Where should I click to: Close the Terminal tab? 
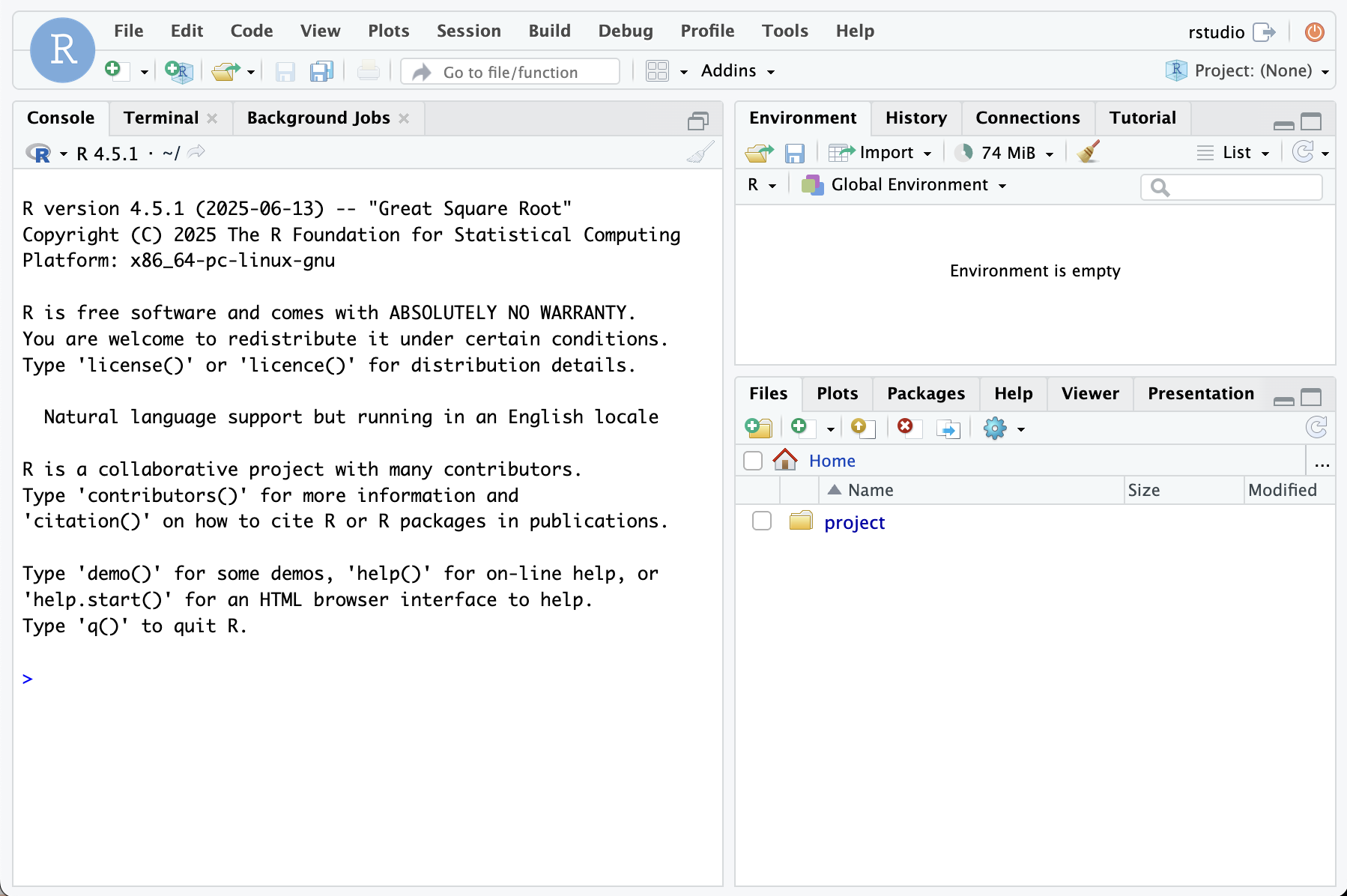click(x=212, y=118)
